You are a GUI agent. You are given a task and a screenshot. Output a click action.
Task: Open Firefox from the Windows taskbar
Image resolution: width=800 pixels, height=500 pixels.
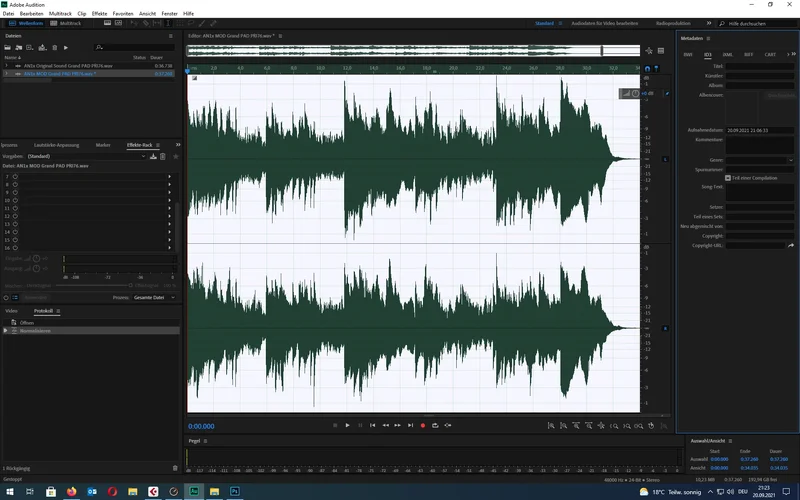click(71, 492)
